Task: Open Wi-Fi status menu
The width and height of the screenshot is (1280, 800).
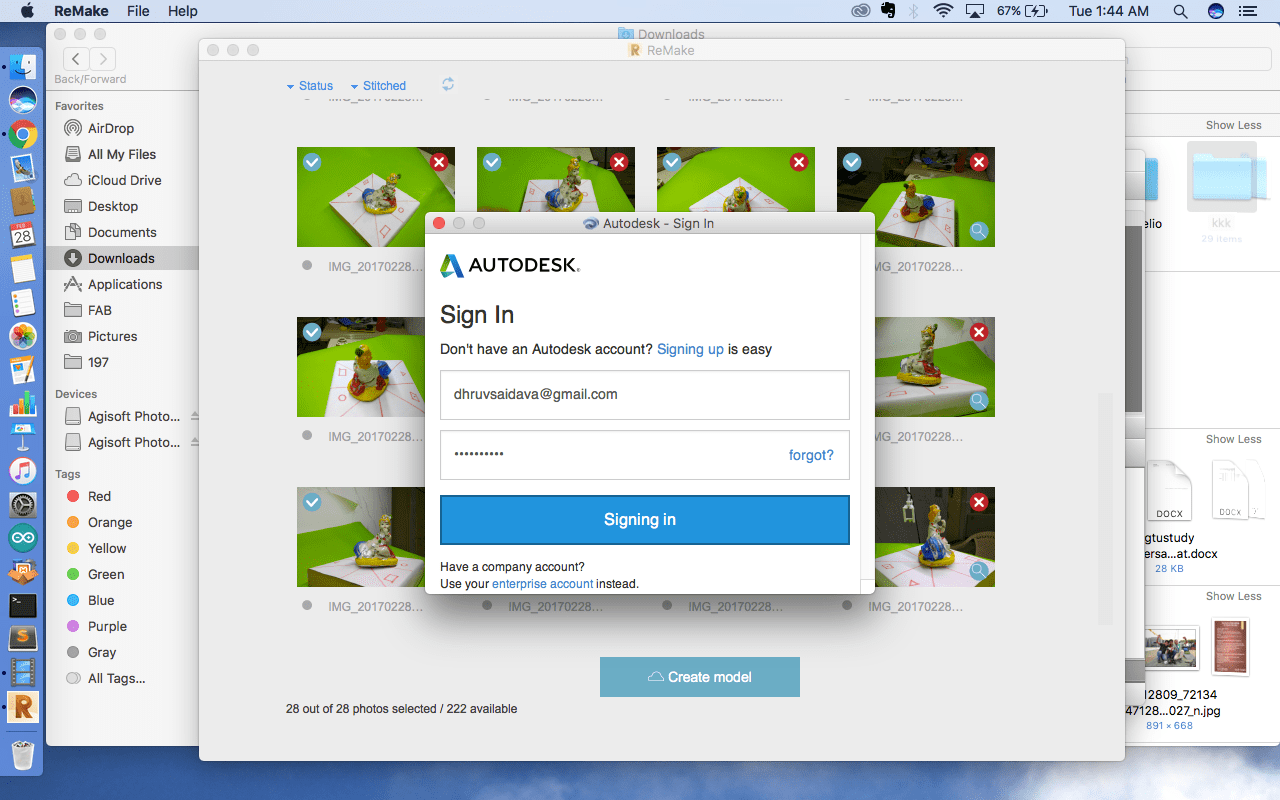Action: (943, 11)
